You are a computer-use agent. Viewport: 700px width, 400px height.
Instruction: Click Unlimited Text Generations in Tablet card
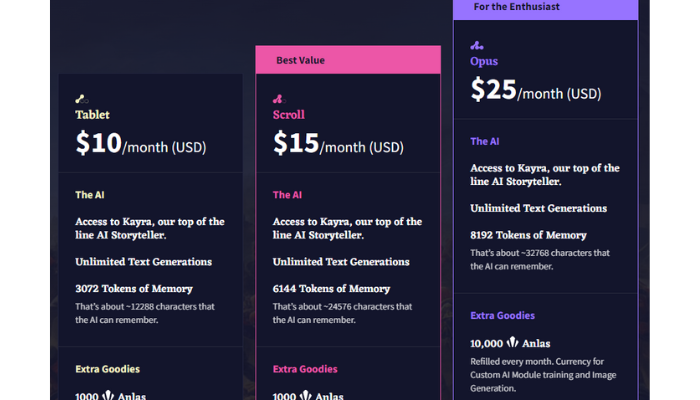[x=144, y=262]
